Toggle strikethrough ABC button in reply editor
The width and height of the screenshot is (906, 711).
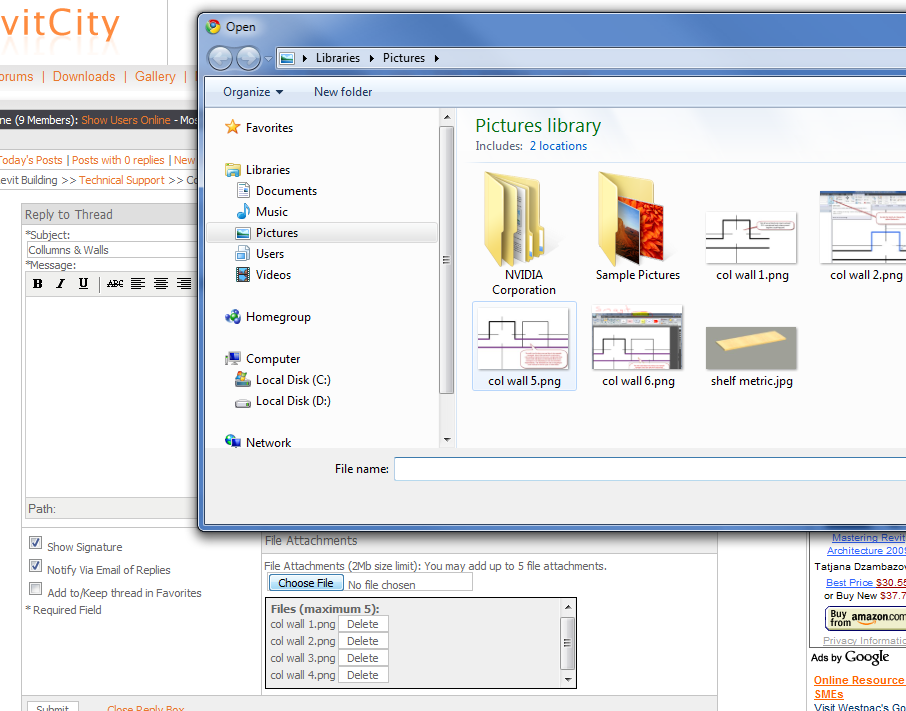pyautogui.click(x=115, y=284)
